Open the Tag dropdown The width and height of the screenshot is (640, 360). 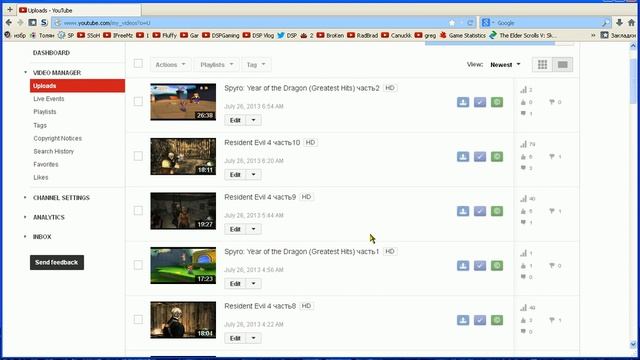point(256,64)
